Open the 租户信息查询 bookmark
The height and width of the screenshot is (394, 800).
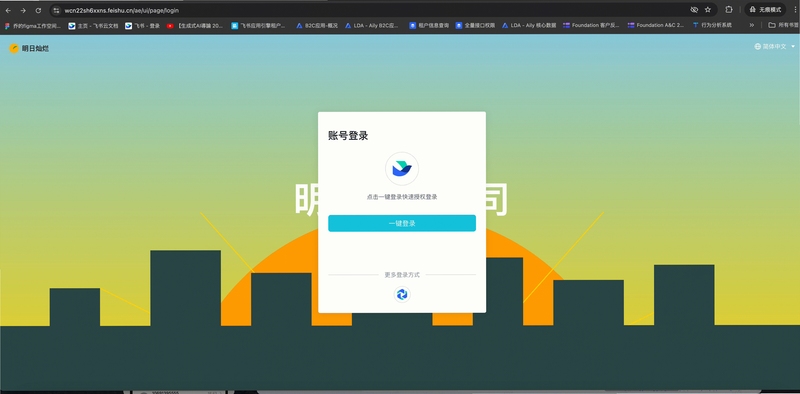[x=429, y=25]
